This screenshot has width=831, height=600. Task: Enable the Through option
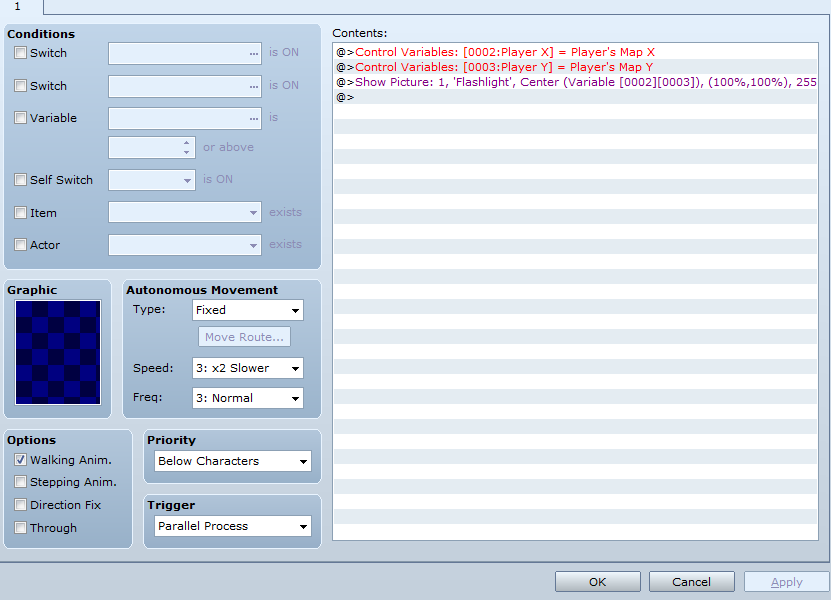21,528
